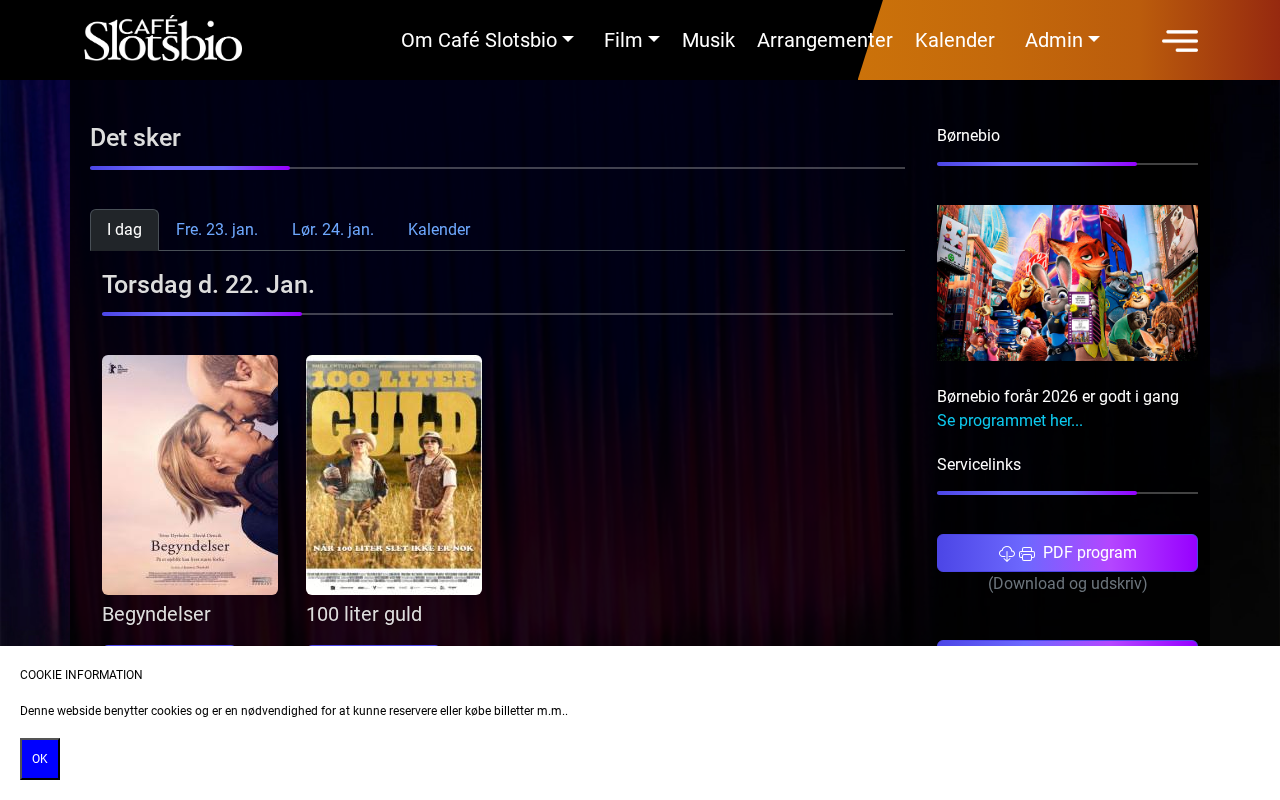This screenshot has height=800, width=1280.
Task: Select the Kalender tab under Det sker
Action: click(439, 230)
